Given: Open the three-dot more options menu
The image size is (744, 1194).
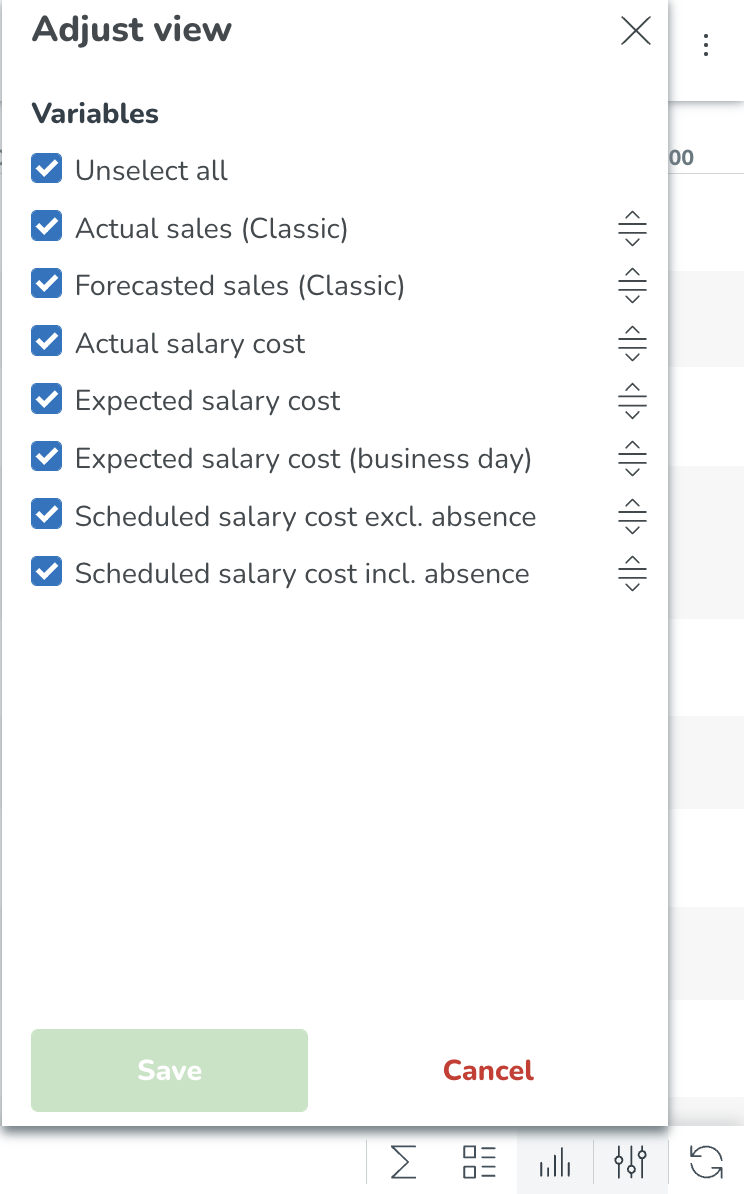Looking at the screenshot, I should tap(706, 45).
